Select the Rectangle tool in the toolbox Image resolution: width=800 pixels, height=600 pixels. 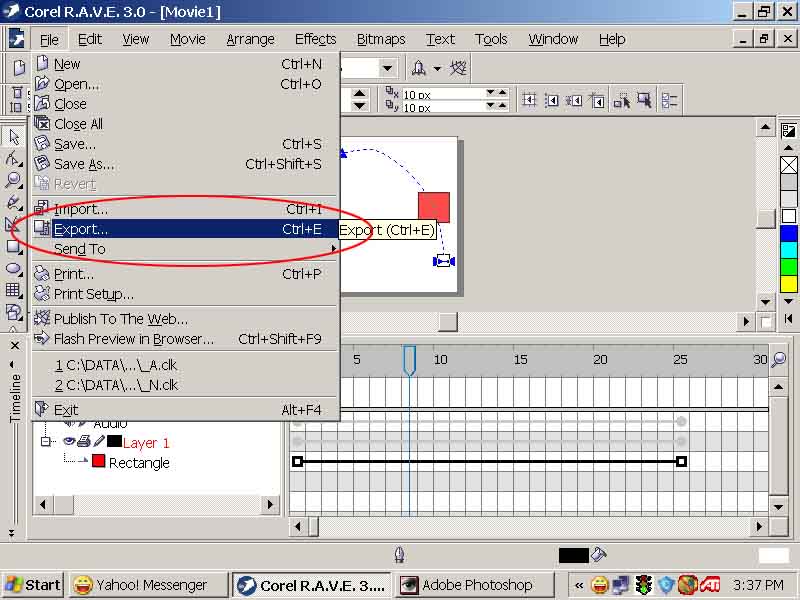click(14, 247)
